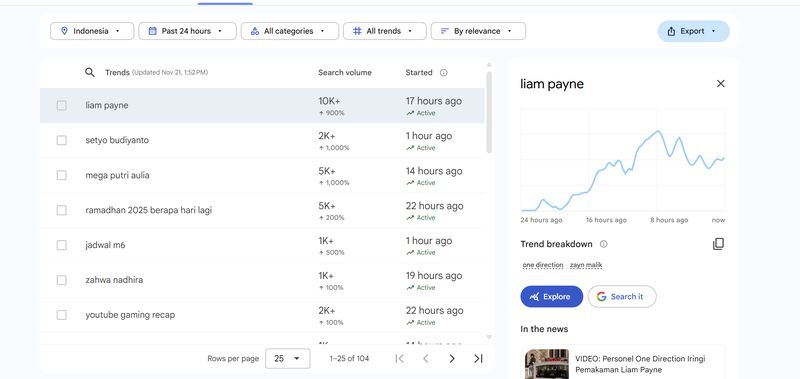The width and height of the screenshot is (800, 379).
Task: Select the setyo budiyanto trend name
Action: pyautogui.click(x=117, y=140)
